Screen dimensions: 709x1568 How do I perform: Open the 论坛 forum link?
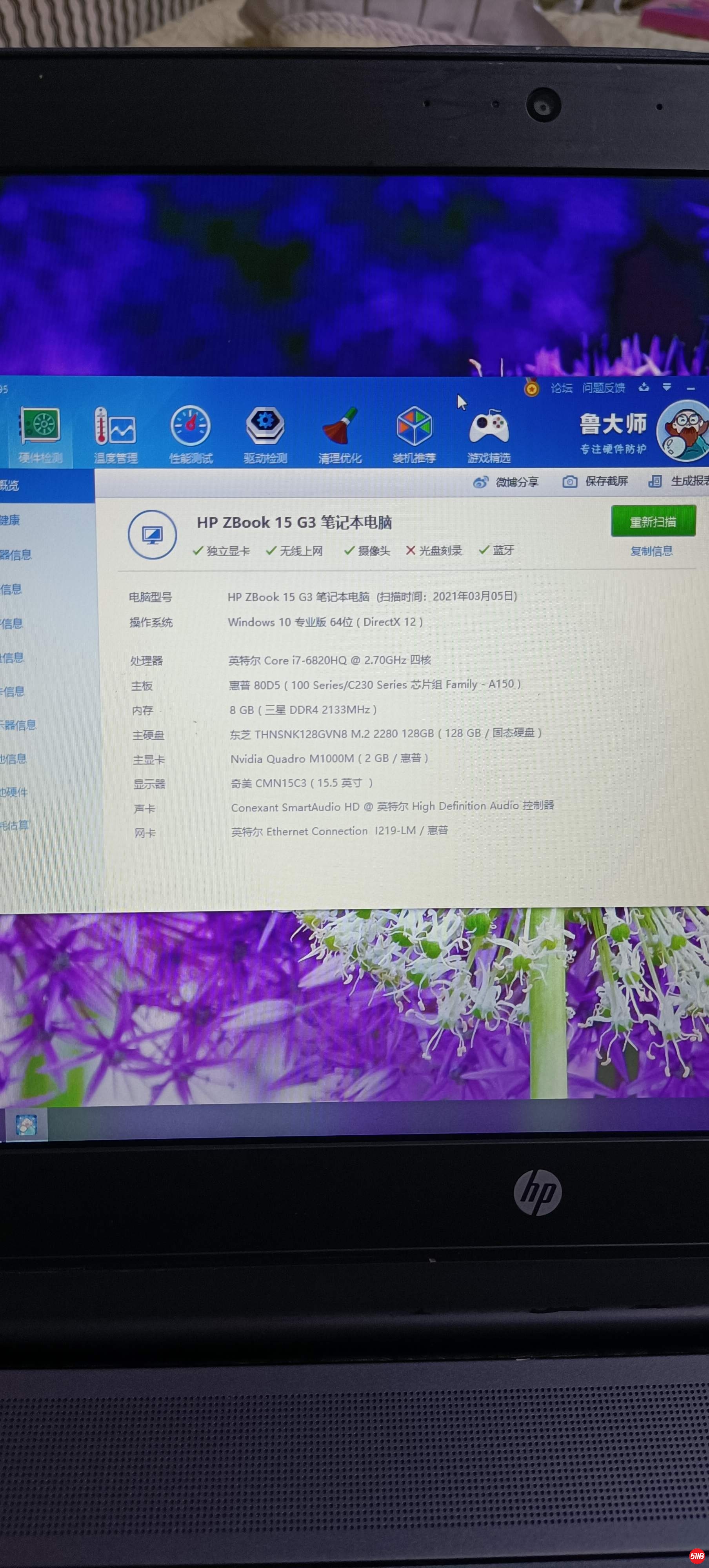click(562, 388)
